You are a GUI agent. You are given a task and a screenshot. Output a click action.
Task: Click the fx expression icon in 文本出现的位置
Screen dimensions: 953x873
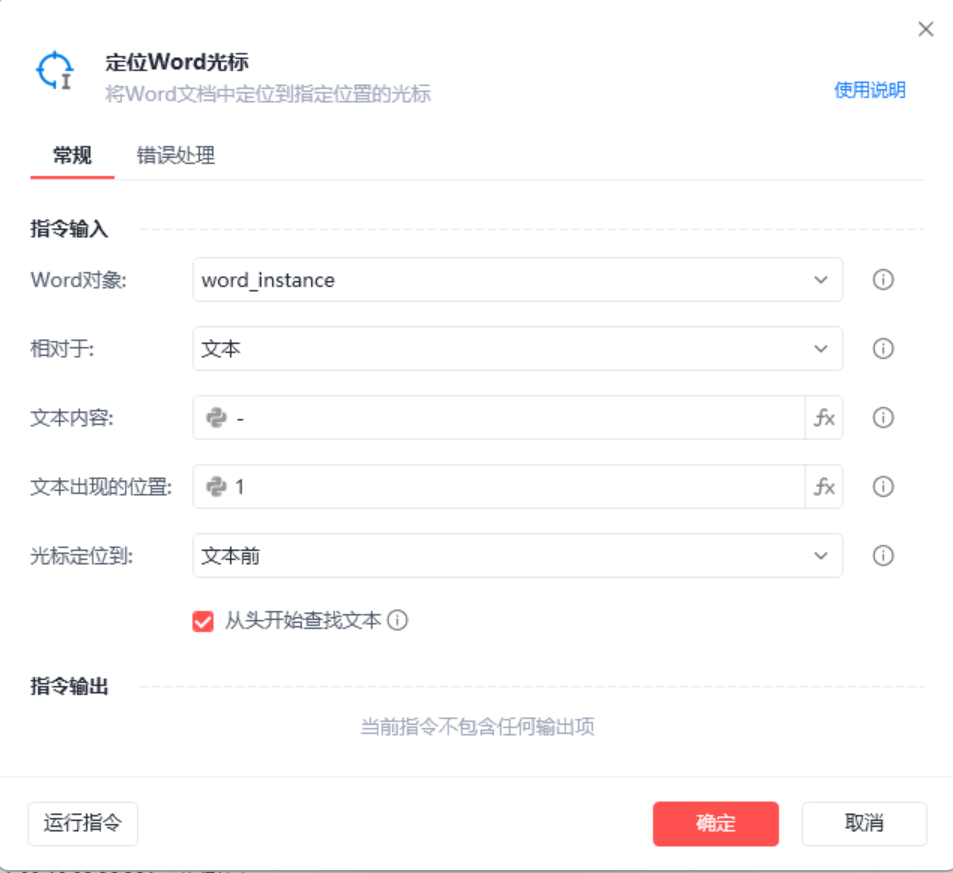pos(824,487)
